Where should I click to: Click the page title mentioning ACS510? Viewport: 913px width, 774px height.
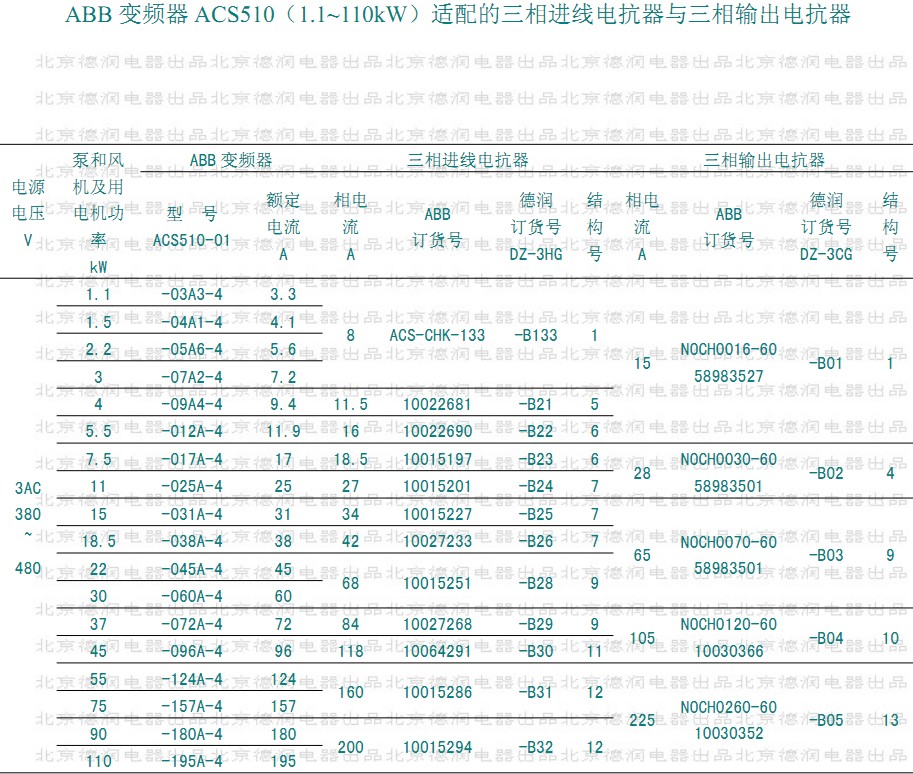coord(457,16)
